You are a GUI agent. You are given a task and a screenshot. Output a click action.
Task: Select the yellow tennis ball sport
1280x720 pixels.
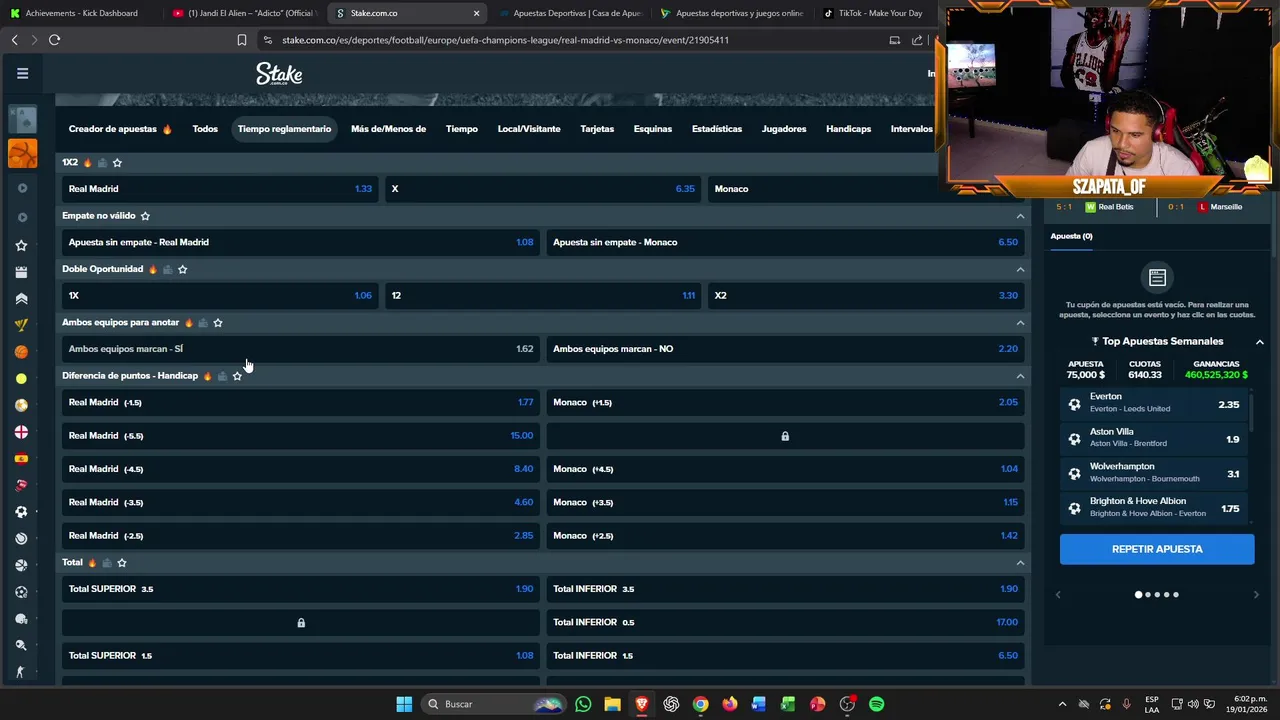21,379
